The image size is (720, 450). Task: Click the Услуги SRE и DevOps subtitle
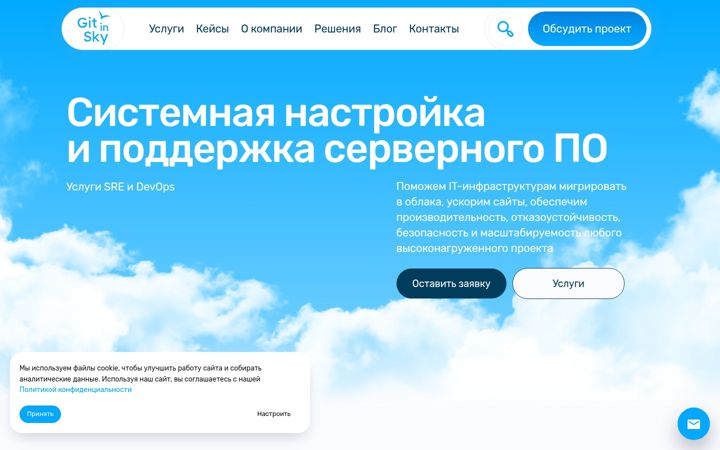(x=120, y=187)
